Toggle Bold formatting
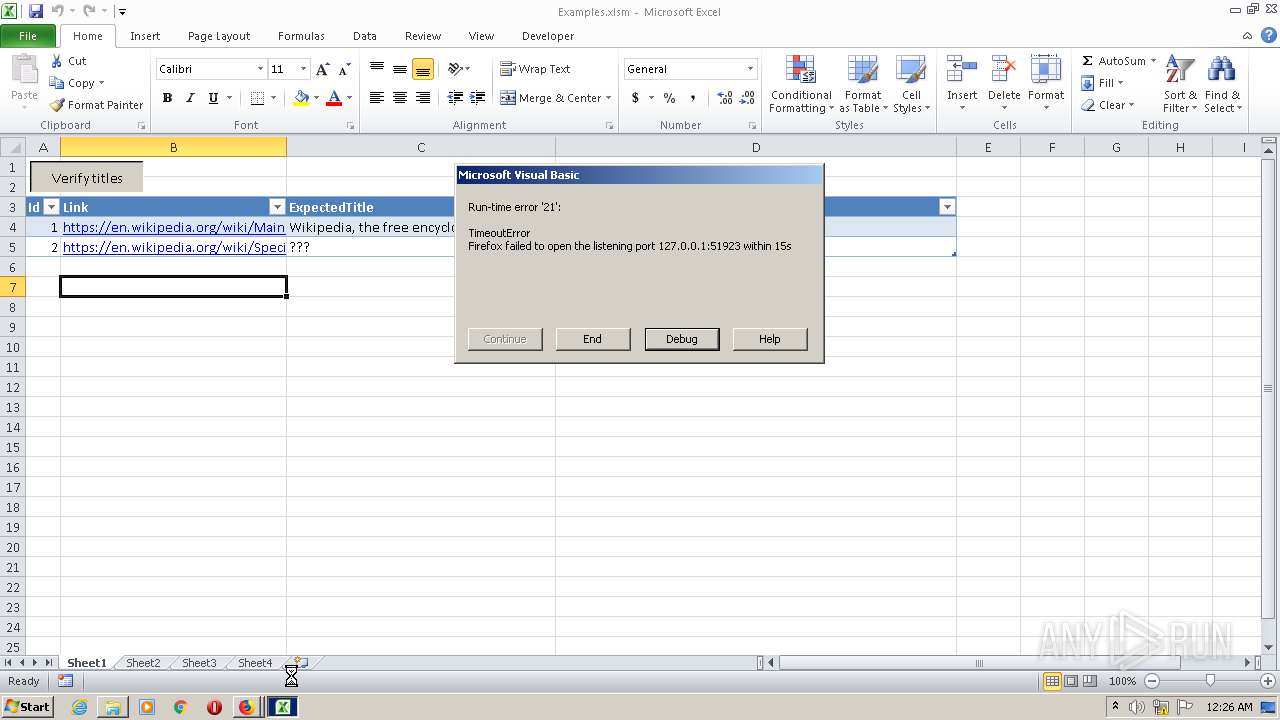This screenshot has width=1280, height=720. [167, 98]
